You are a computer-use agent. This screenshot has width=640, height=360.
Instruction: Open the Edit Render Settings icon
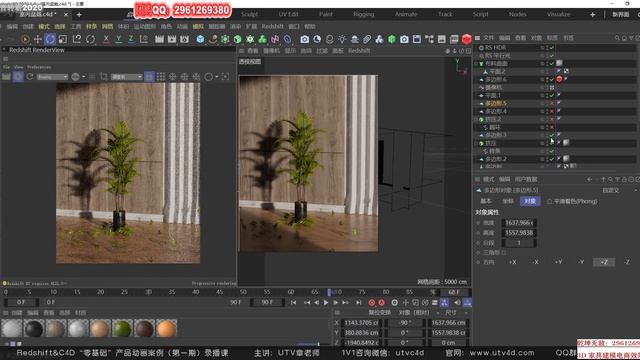tap(184, 39)
